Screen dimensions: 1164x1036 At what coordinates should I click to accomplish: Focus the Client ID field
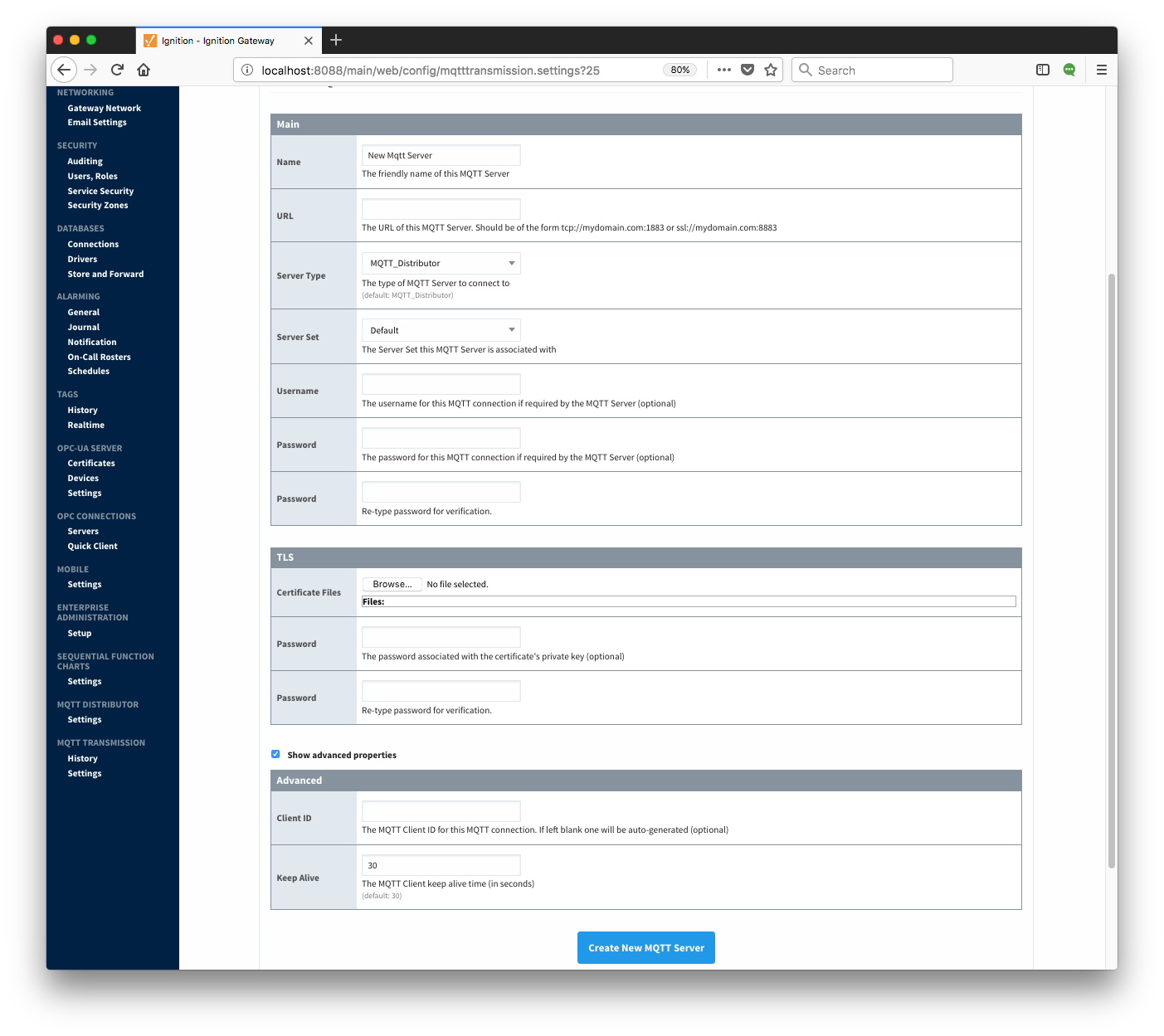coord(441,811)
